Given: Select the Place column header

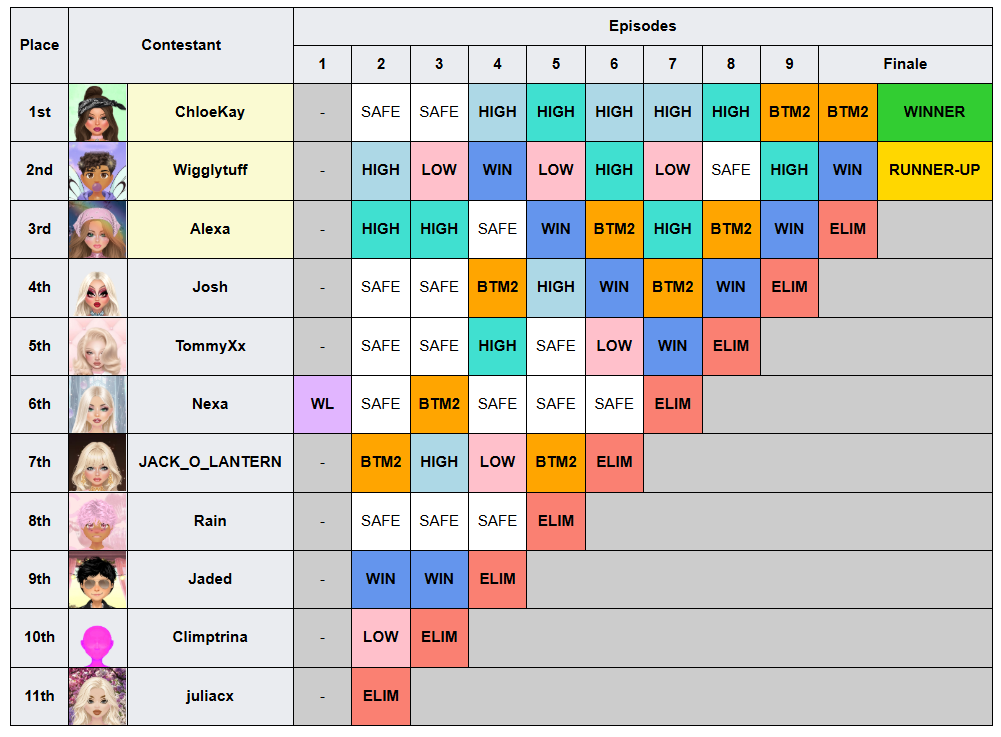Looking at the screenshot, I should pyautogui.click(x=40, y=45).
